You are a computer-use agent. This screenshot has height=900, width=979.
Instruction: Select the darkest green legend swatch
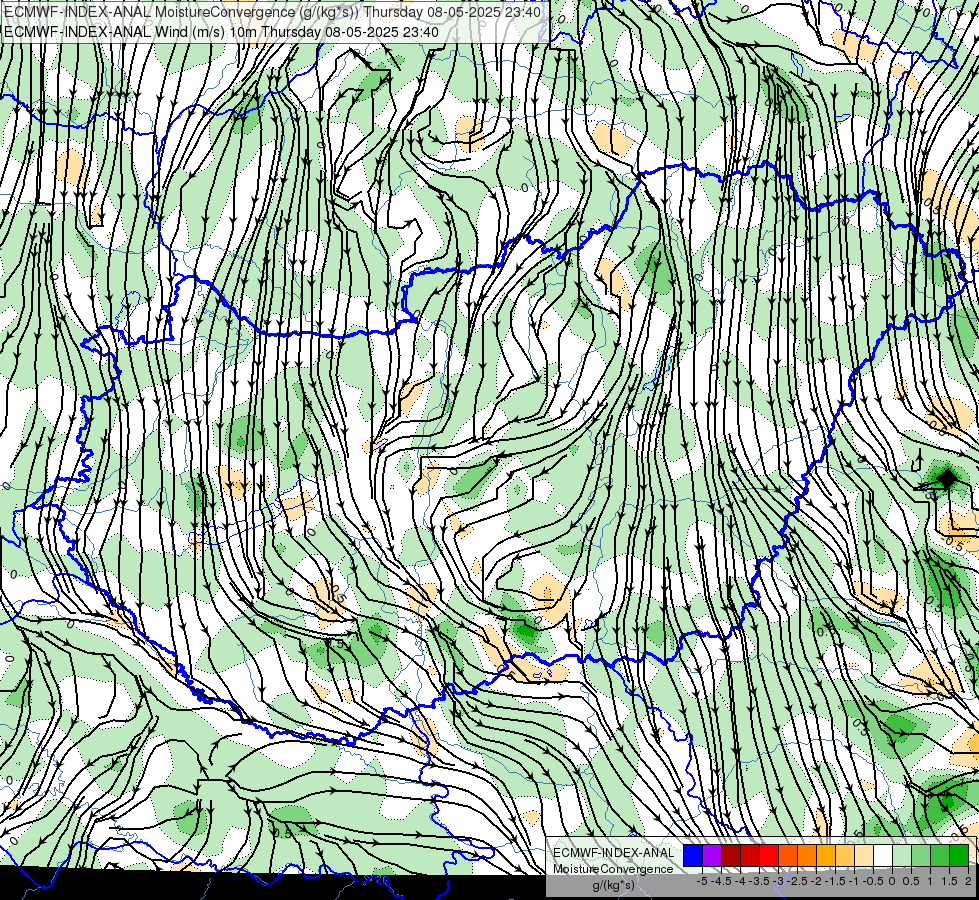pos(959,855)
